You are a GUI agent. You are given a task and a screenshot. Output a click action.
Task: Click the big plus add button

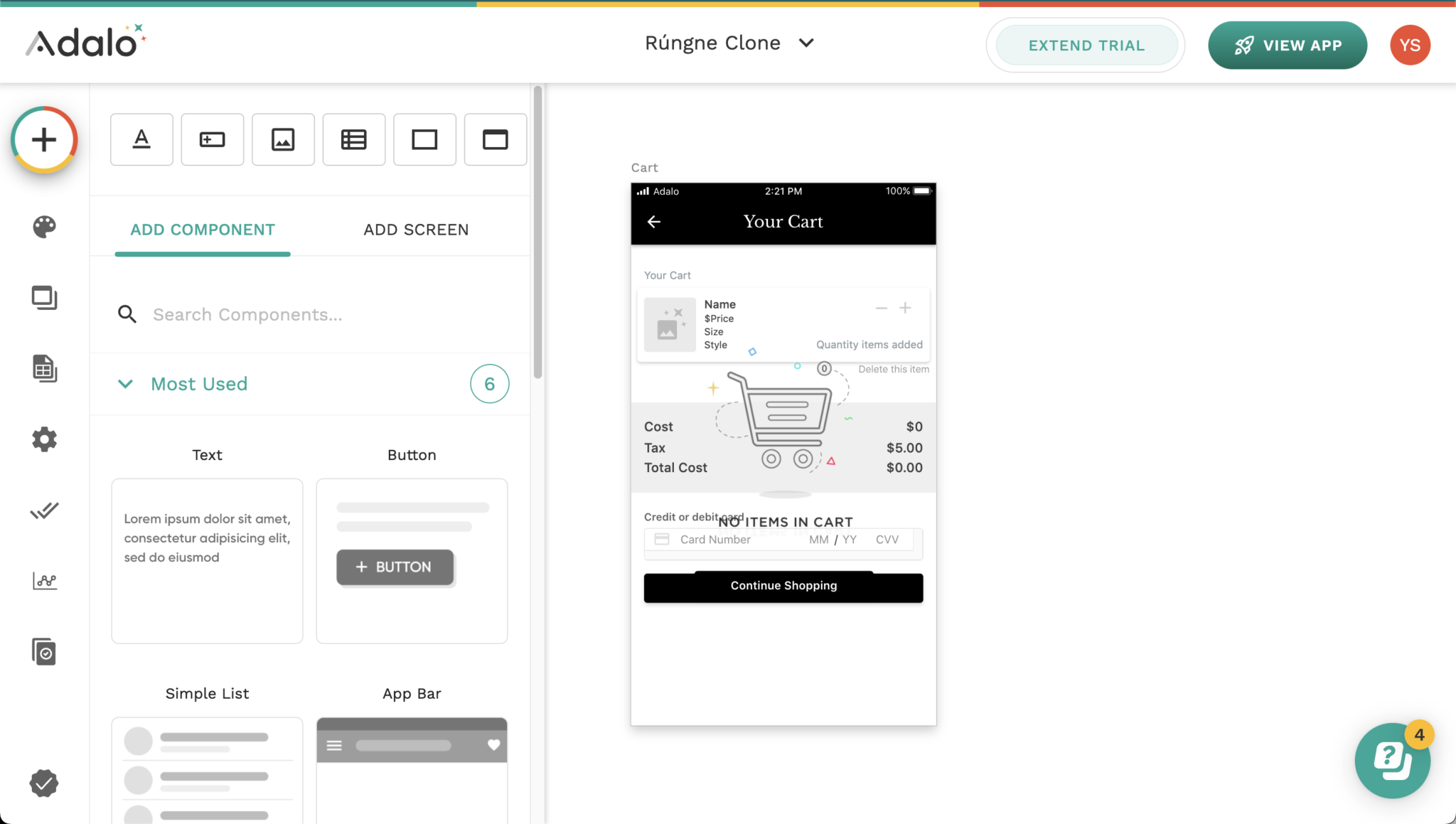[x=44, y=139]
